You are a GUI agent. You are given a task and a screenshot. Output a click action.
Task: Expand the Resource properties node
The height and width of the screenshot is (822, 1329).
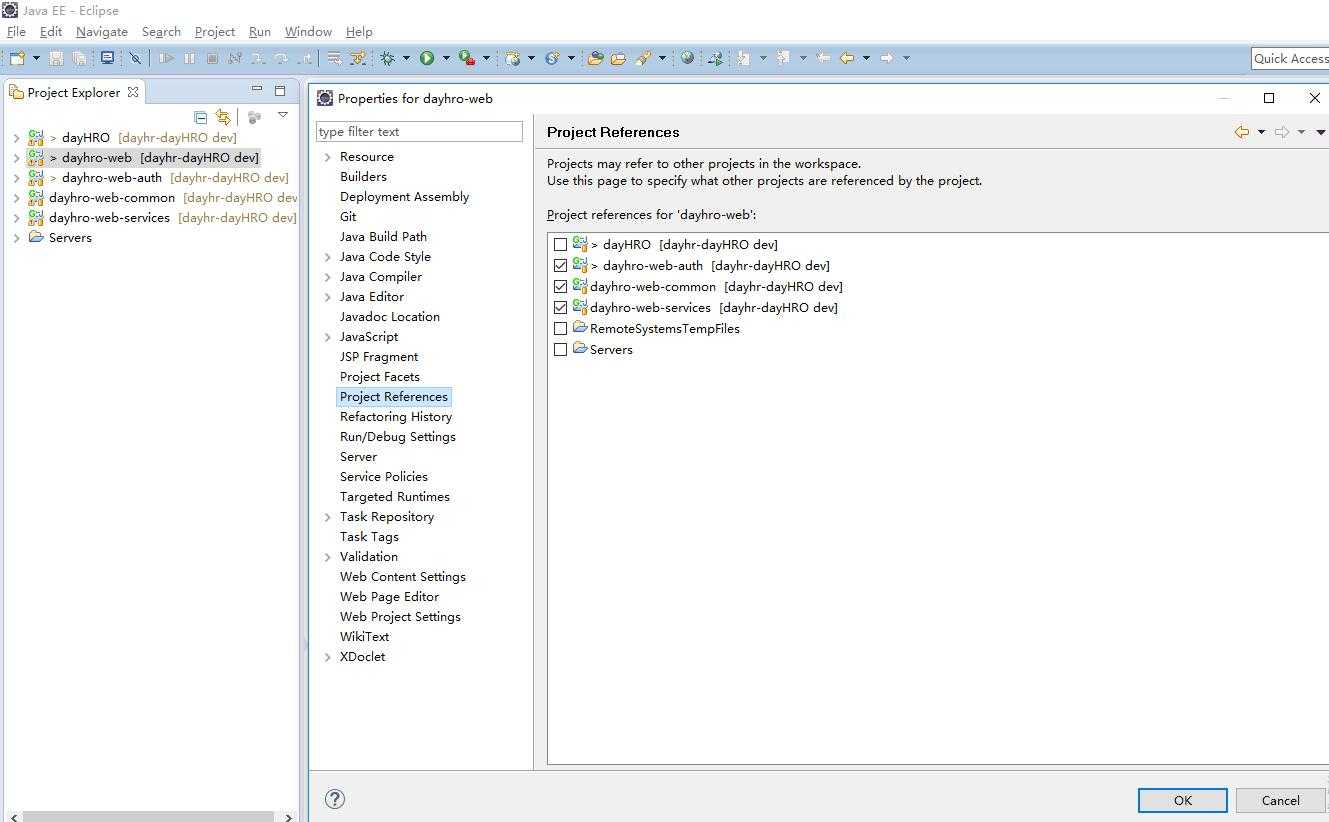tap(327, 157)
